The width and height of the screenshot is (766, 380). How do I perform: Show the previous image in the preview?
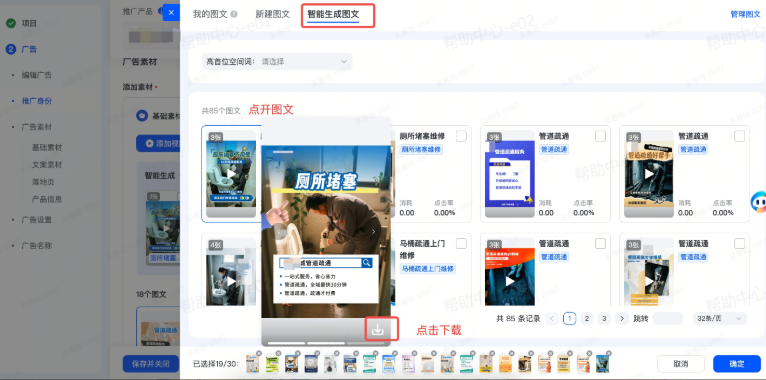[279, 232]
